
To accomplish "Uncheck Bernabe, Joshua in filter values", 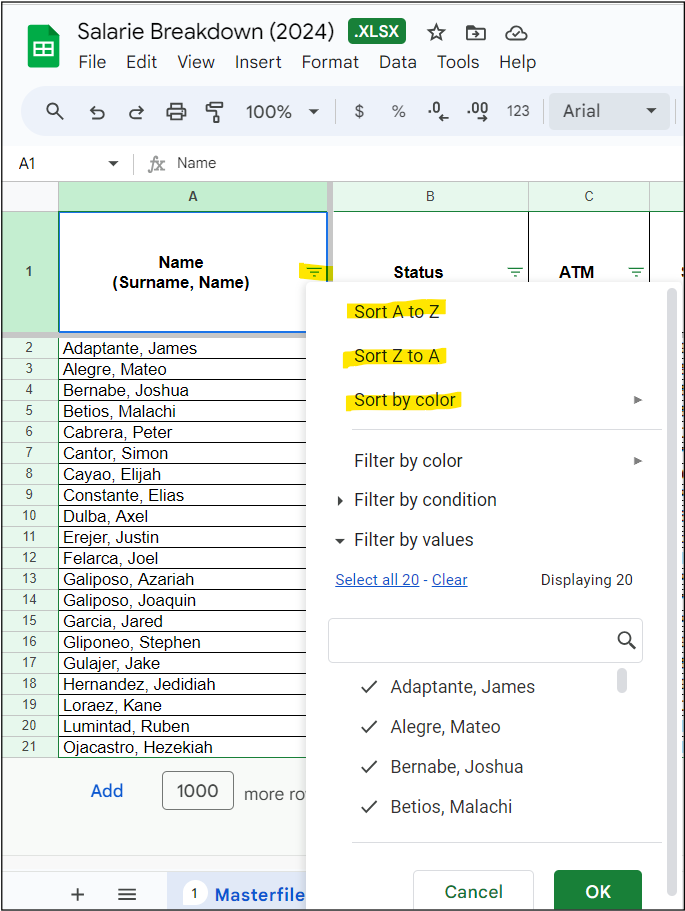I will (370, 767).
